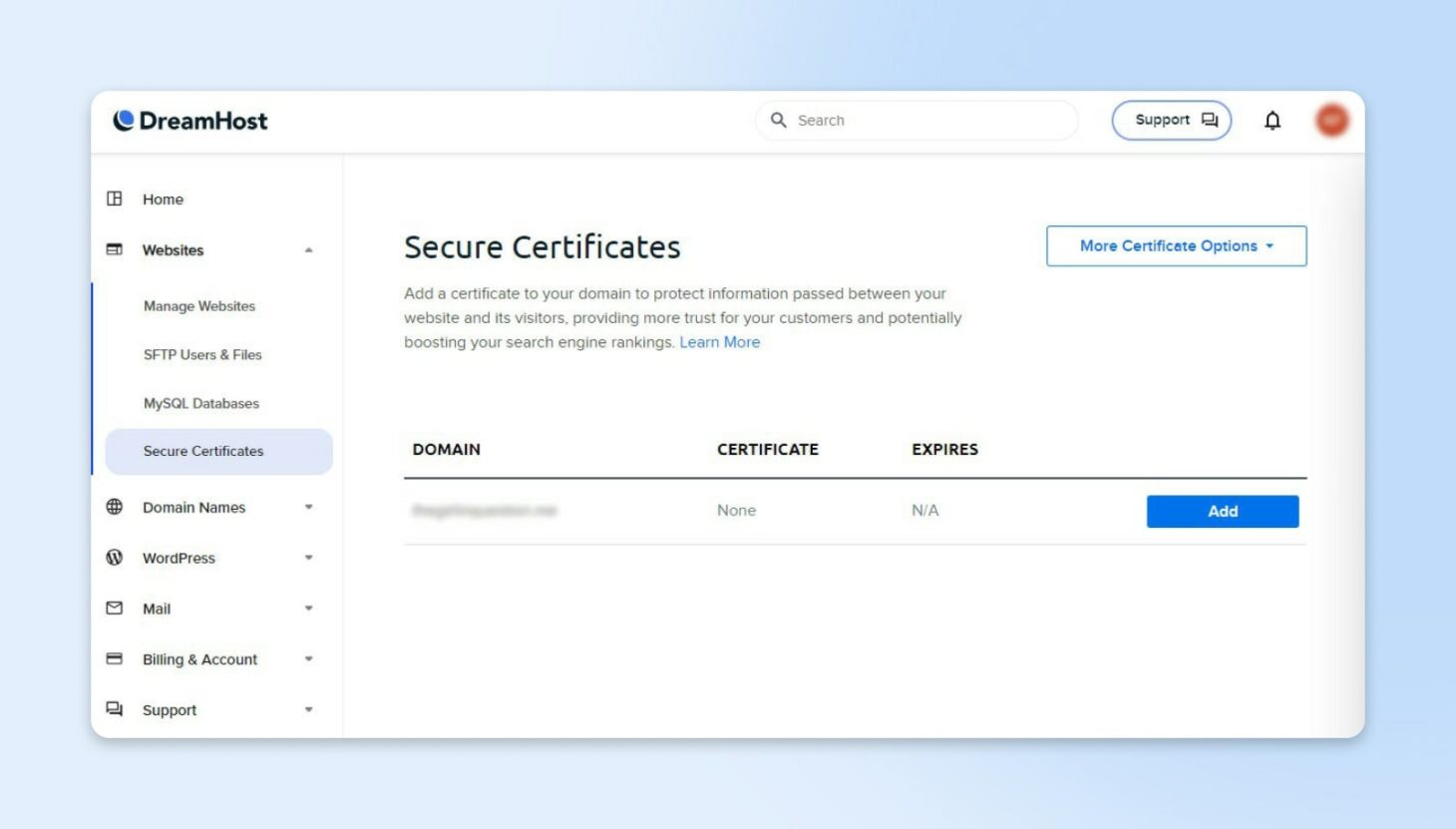
Task: Click the search input field
Action: click(x=915, y=120)
